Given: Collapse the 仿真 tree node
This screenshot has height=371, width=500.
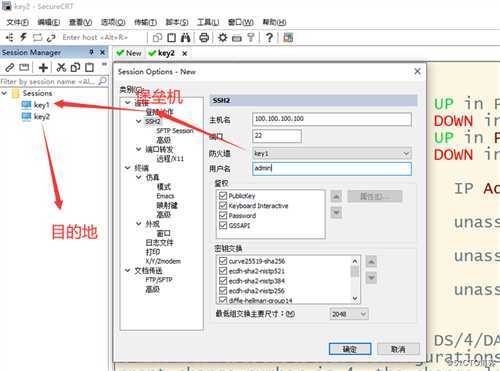Looking at the screenshot, I should (x=138, y=177).
